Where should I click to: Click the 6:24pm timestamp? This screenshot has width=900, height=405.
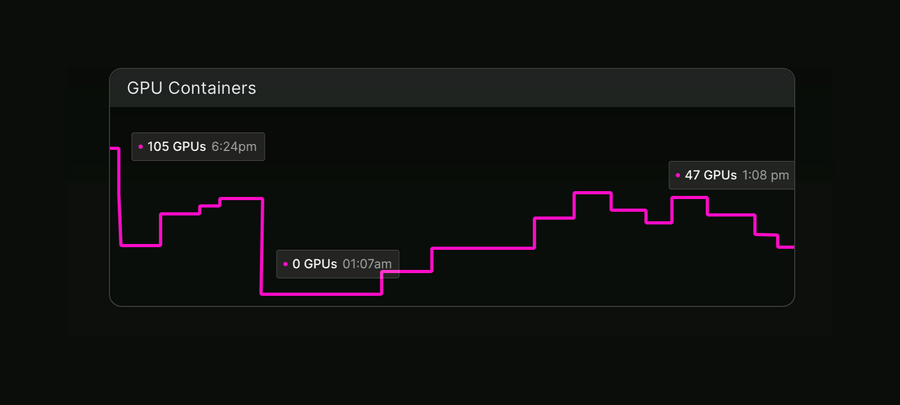pos(234,147)
